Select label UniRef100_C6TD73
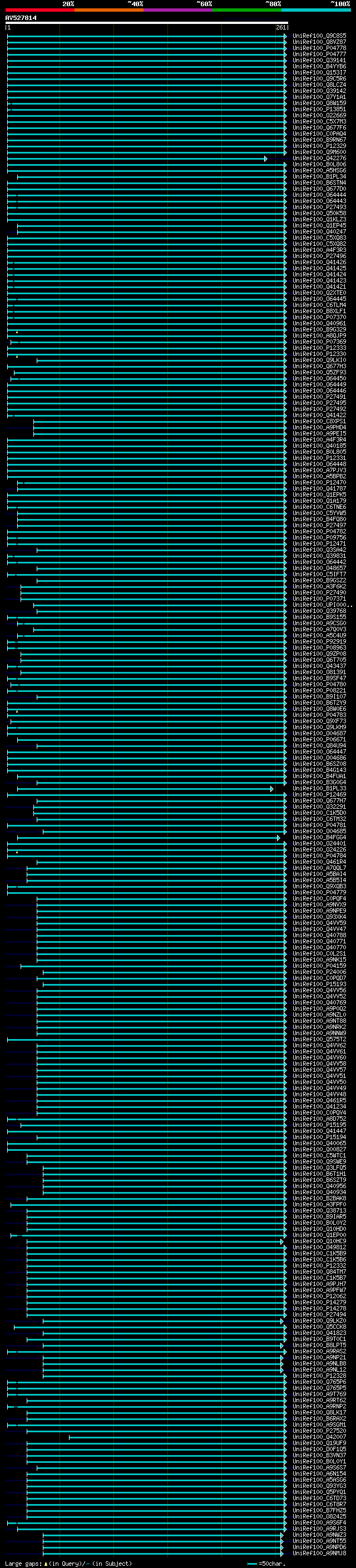Image resolution: width=356 pixels, height=1568 pixels. pyautogui.click(x=319, y=1498)
